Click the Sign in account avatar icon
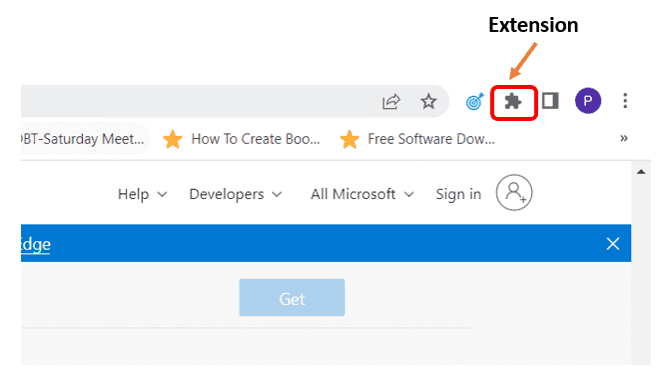 (x=514, y=193)
